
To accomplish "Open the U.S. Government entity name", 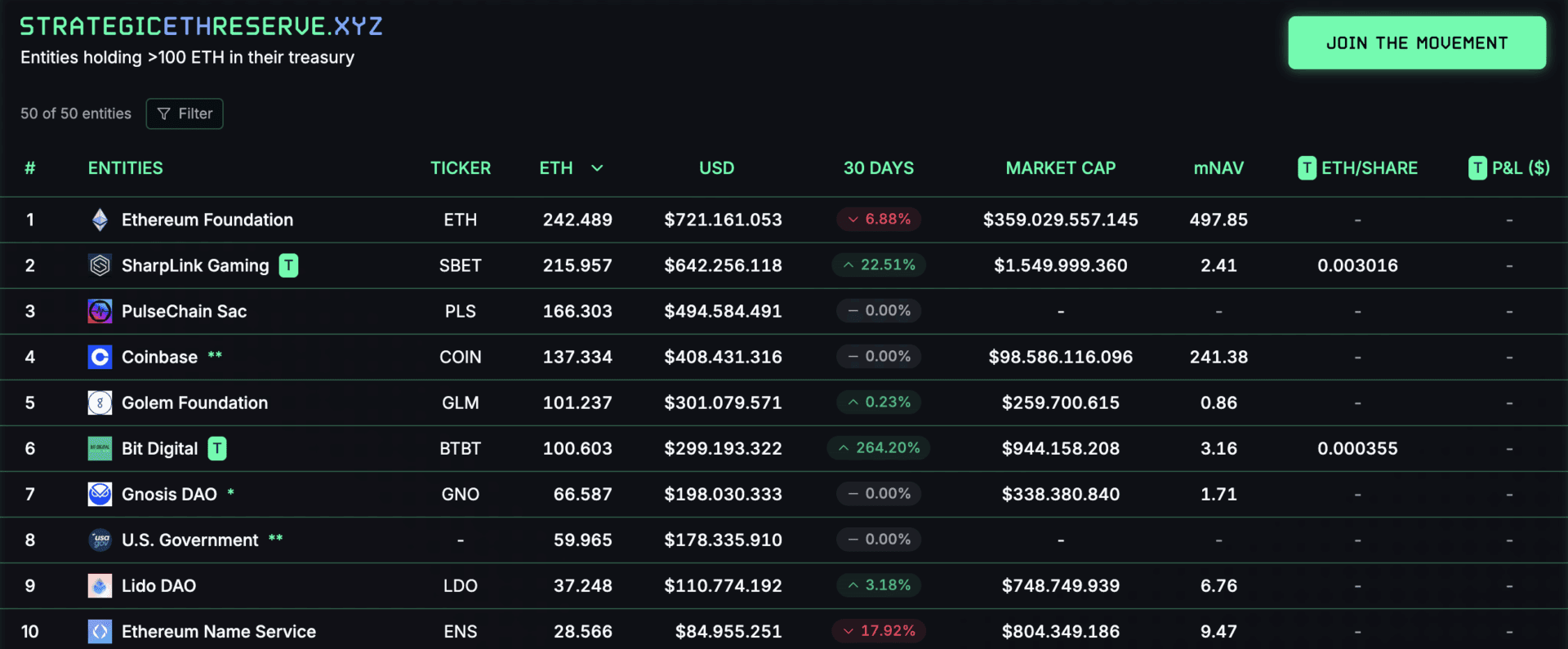I will [x=189, y=540].
